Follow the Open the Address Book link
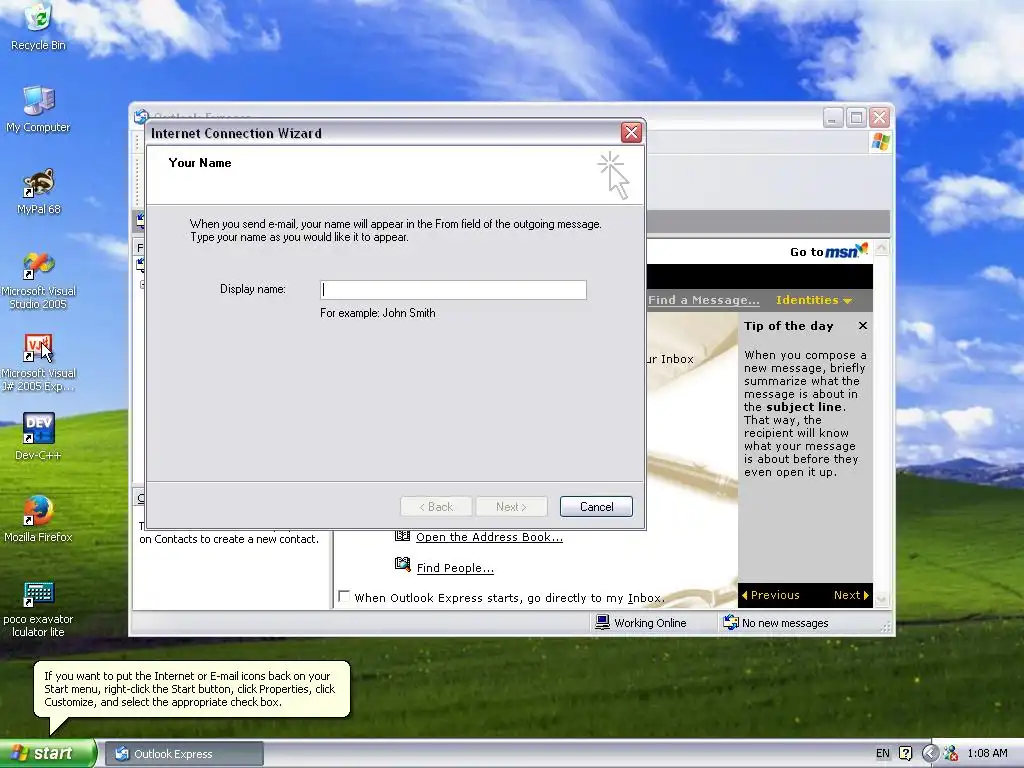Viewport: 1024px width, 768px height. click(489, 537)
